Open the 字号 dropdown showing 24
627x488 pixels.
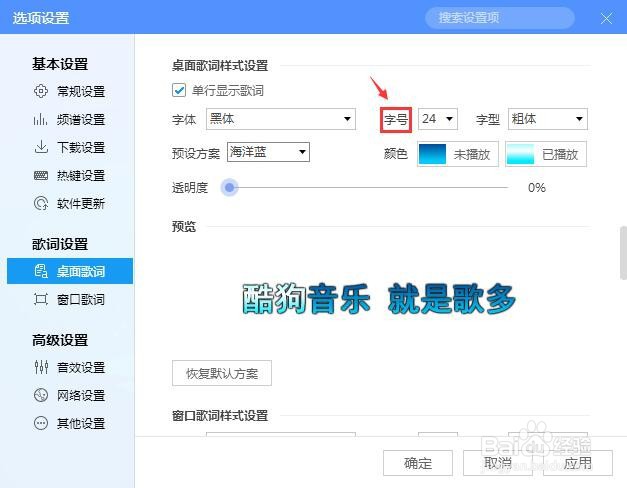coord(438,119)
